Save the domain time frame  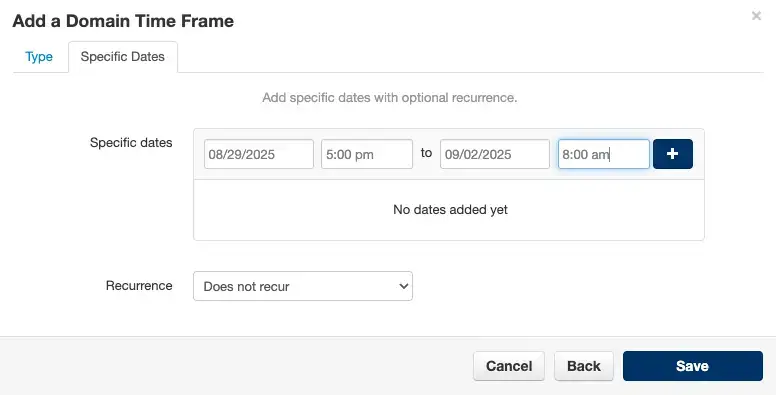pyautogui.click(x=693, y=366)
